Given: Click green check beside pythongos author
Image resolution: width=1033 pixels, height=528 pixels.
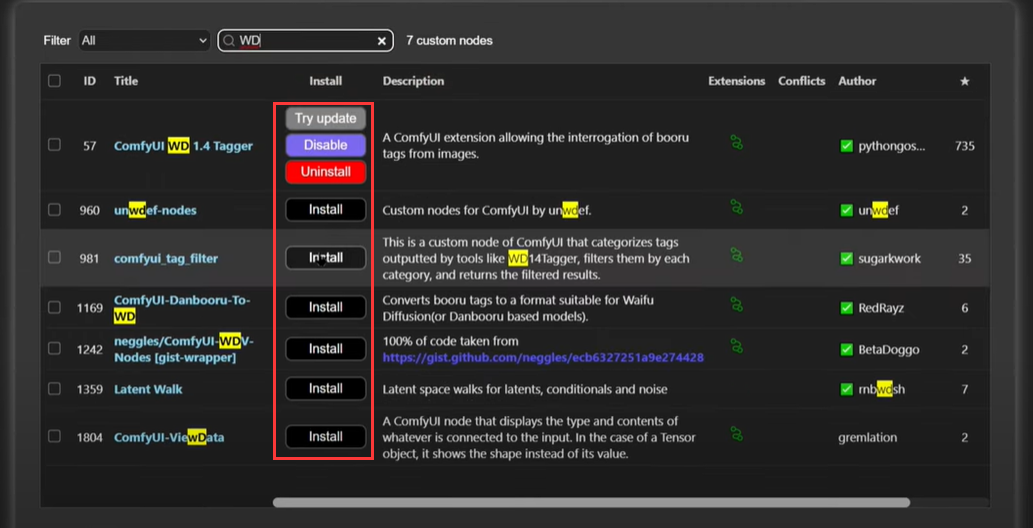Looking at the screenshot, I should point(847,146).
